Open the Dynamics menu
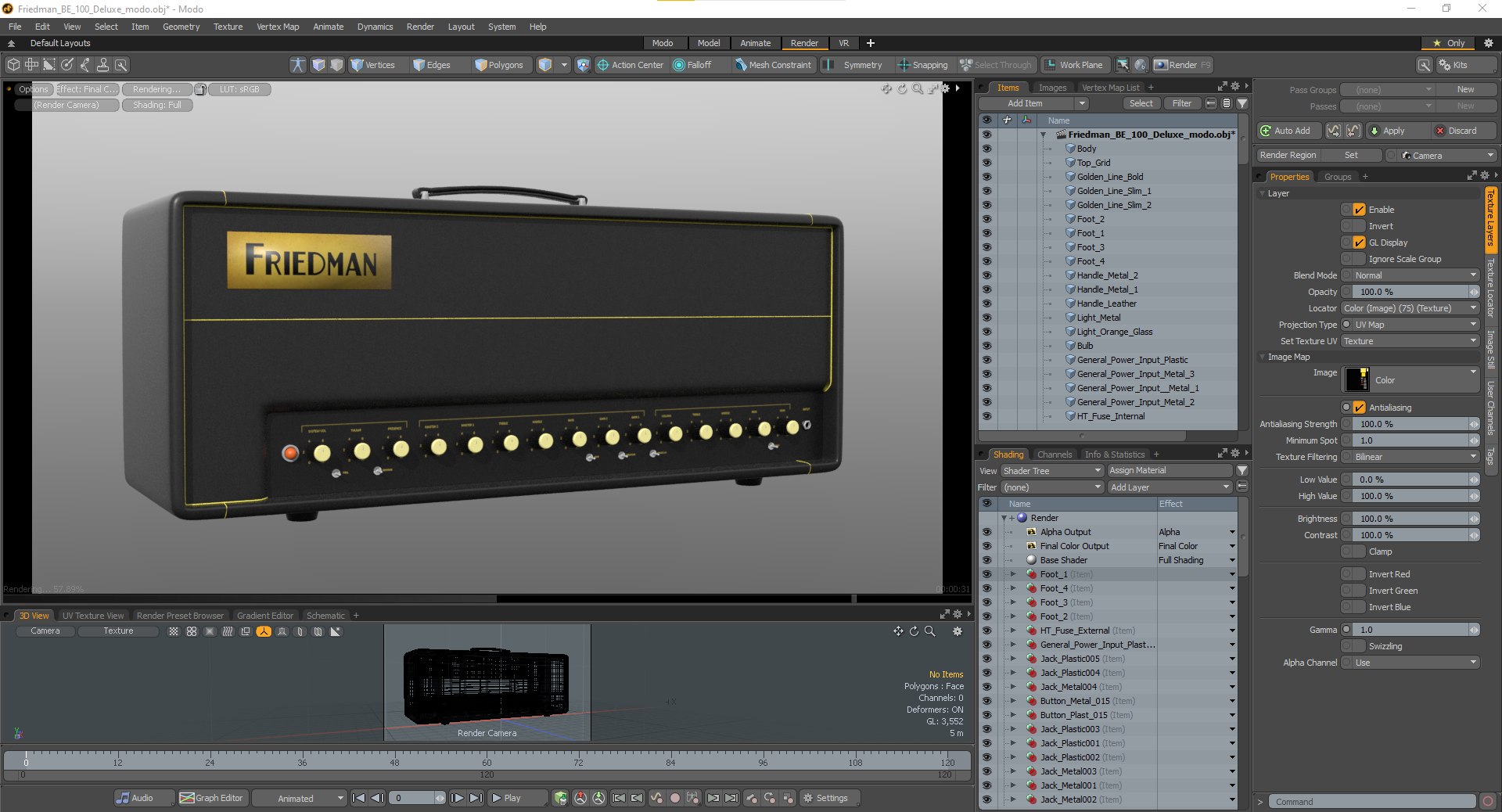 tap(375, 27)
